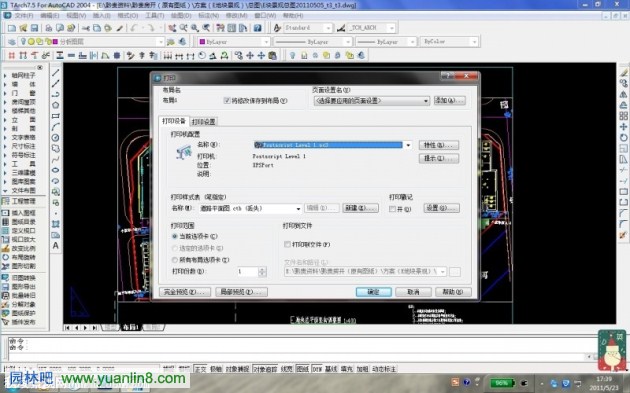Click the magenta layer color swatch
630x393 pixels.
tap(55, 42)
